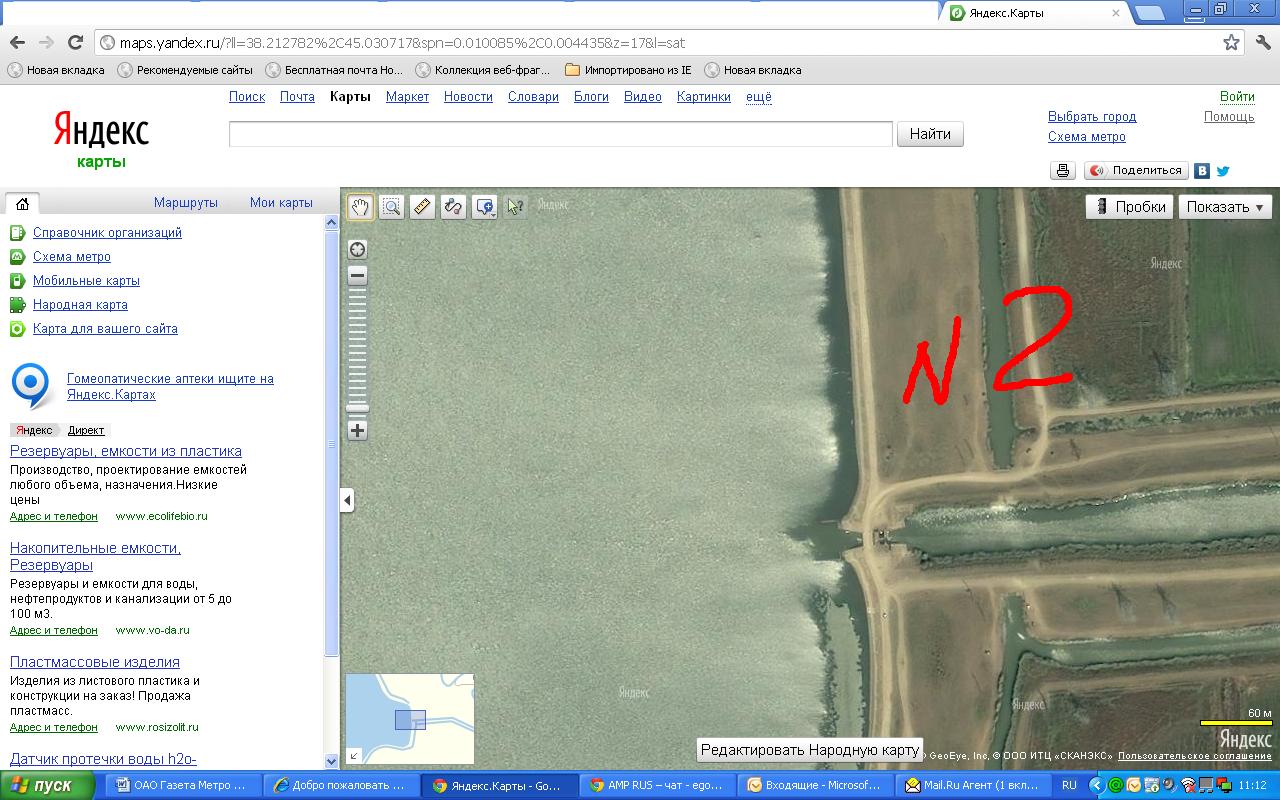Collapse the overview minimap
The height and width of the screenshot is (800, 1280).
pos(353,756)
